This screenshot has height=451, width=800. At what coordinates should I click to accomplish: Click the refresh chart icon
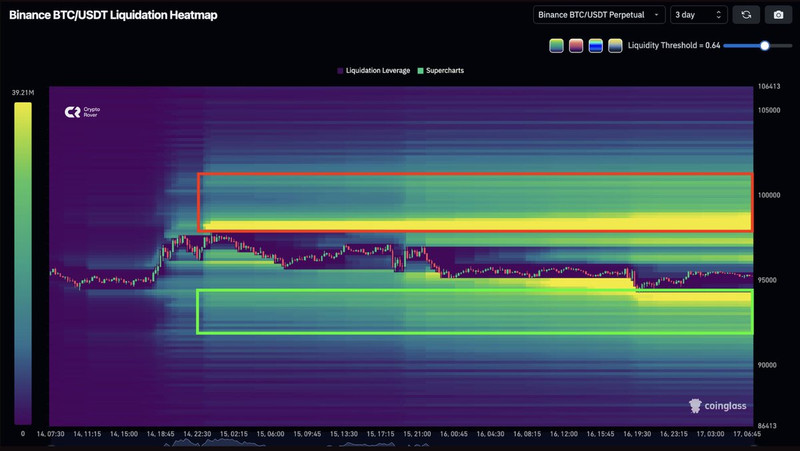pyautogui.click(x=745, y=15)
